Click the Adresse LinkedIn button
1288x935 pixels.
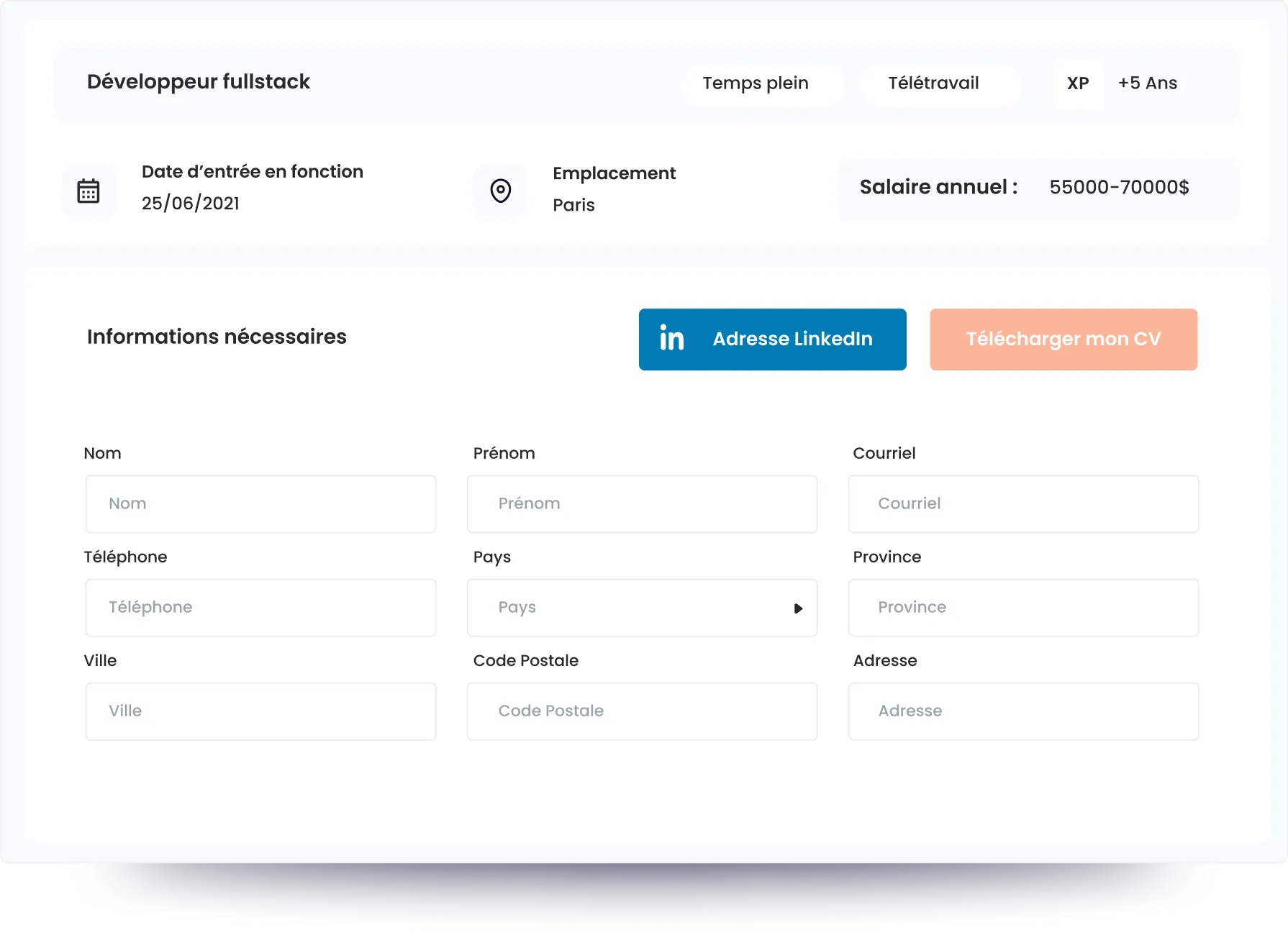point(773,339)
